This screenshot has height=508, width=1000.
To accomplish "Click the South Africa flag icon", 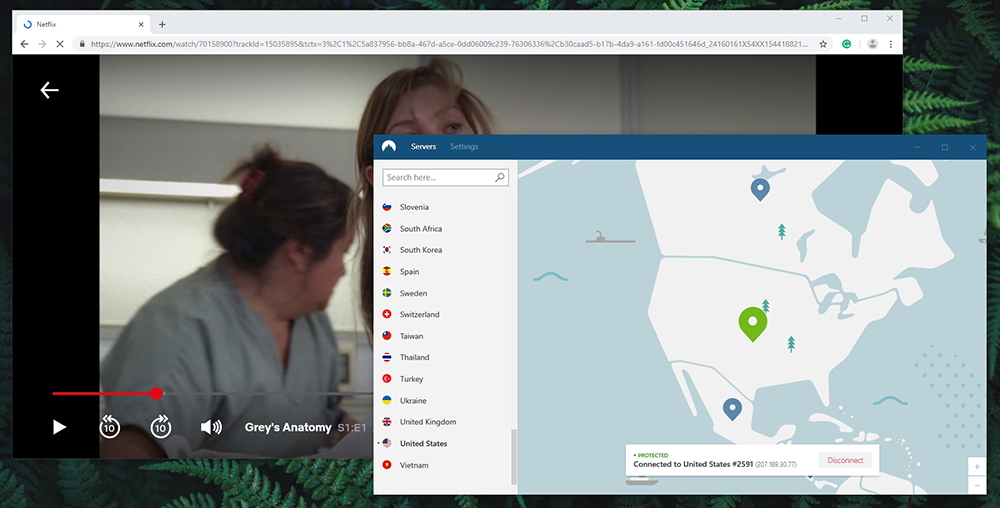I will point(386,228).
